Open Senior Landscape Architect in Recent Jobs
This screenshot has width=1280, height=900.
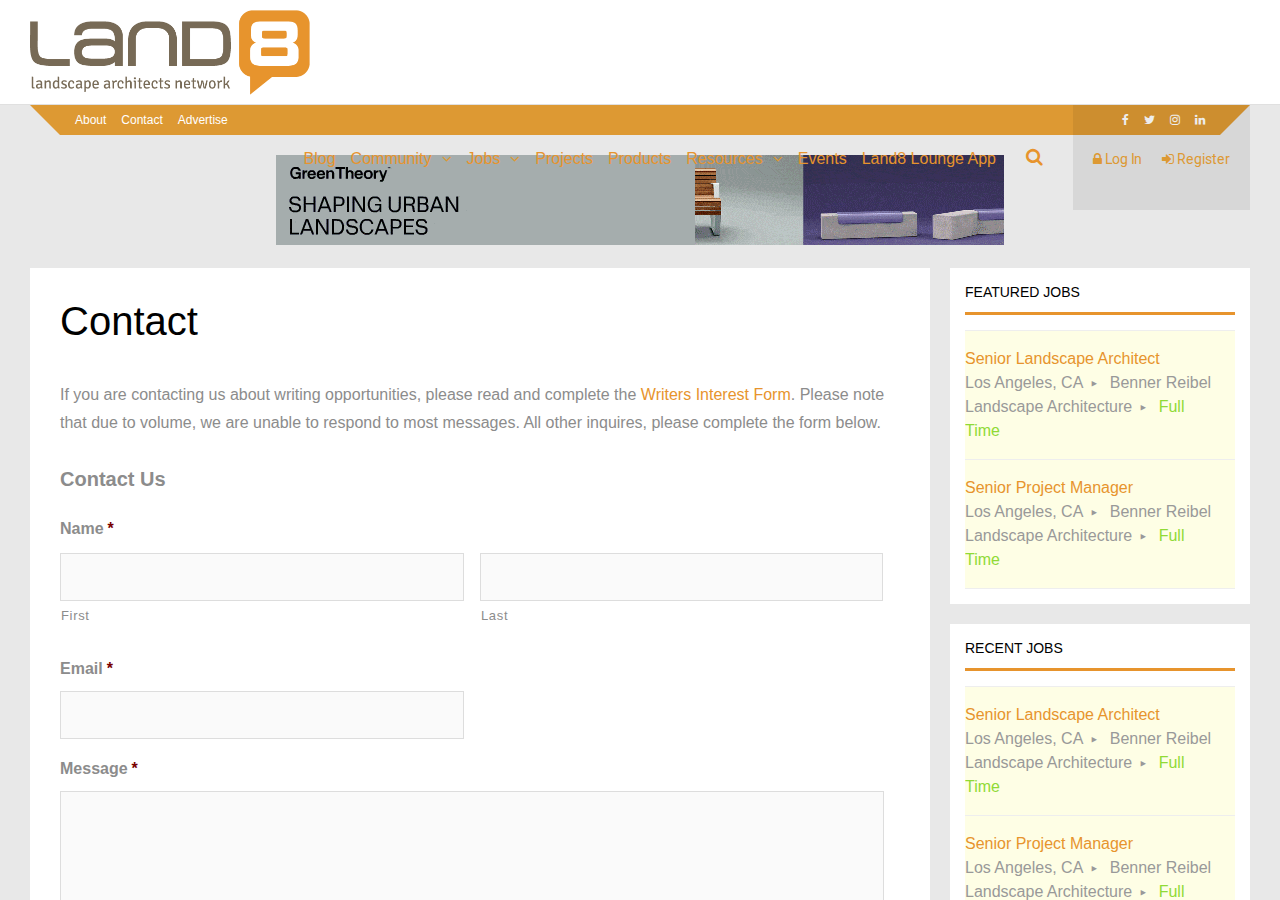pos(1062,714)
